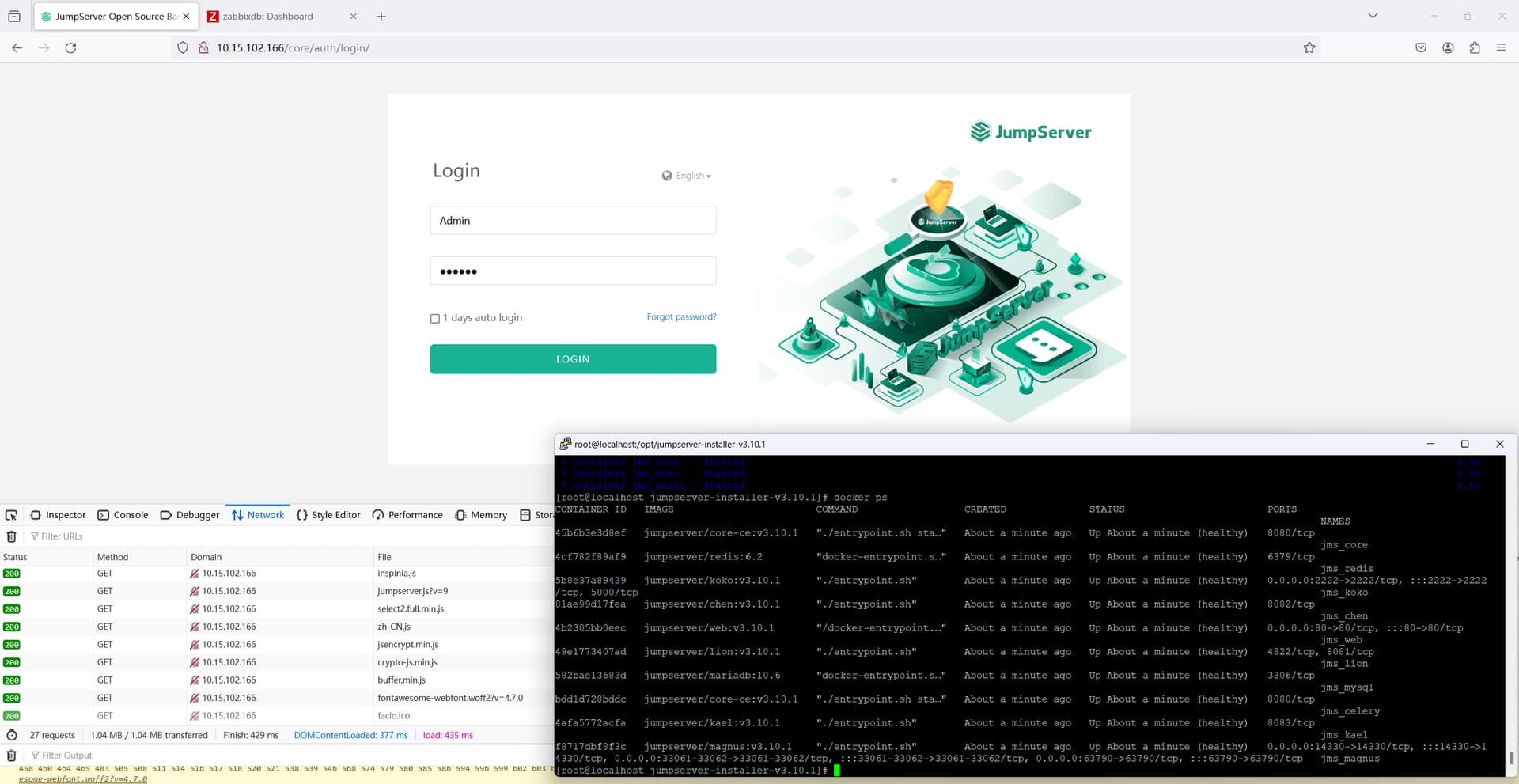This screenshot has width=1519, height=784.
Task: Click the shield tracking protection icon
Action: point(183,47)
